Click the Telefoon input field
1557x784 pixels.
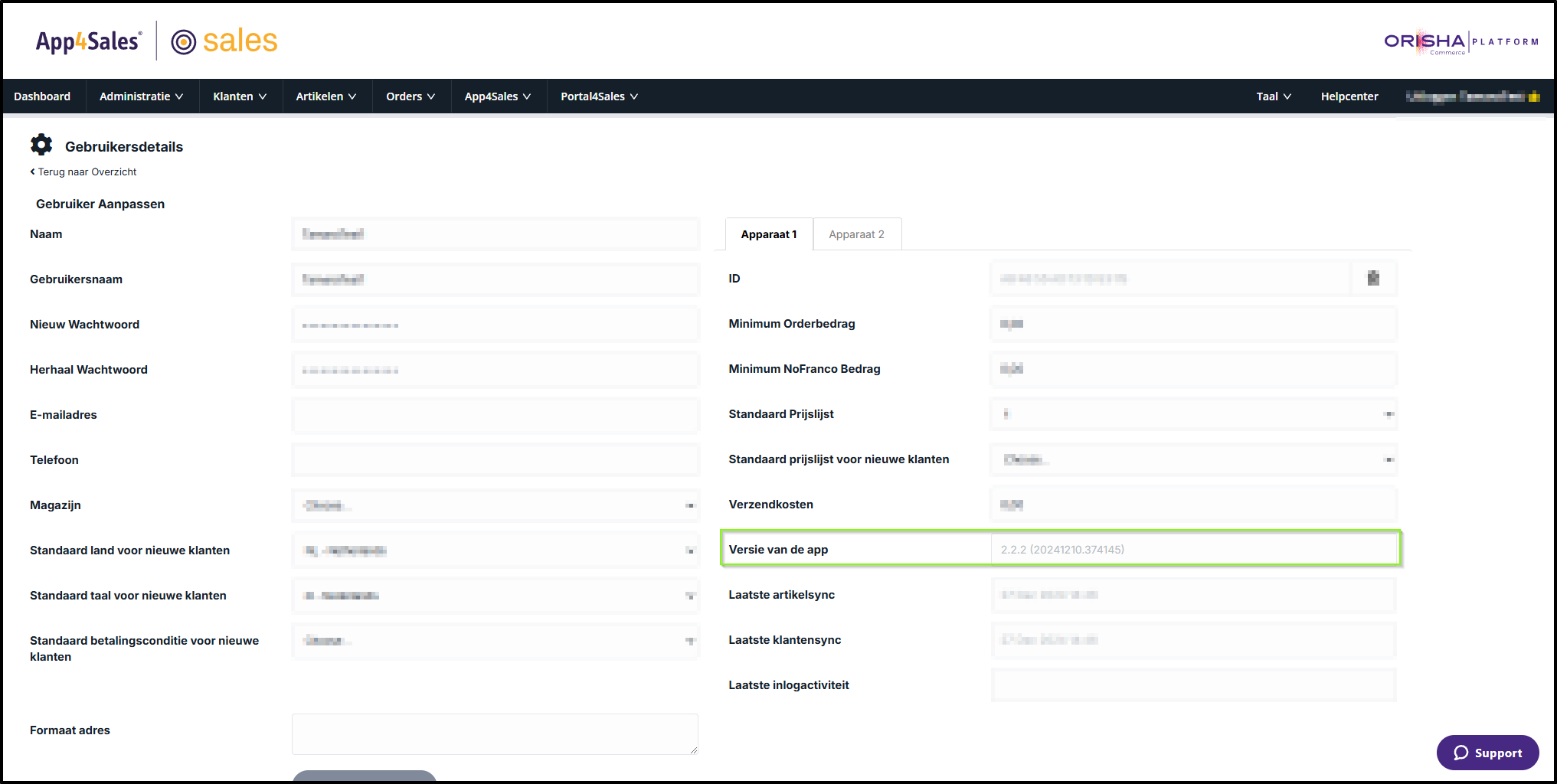pyautogui.click(x=496, y=460)
